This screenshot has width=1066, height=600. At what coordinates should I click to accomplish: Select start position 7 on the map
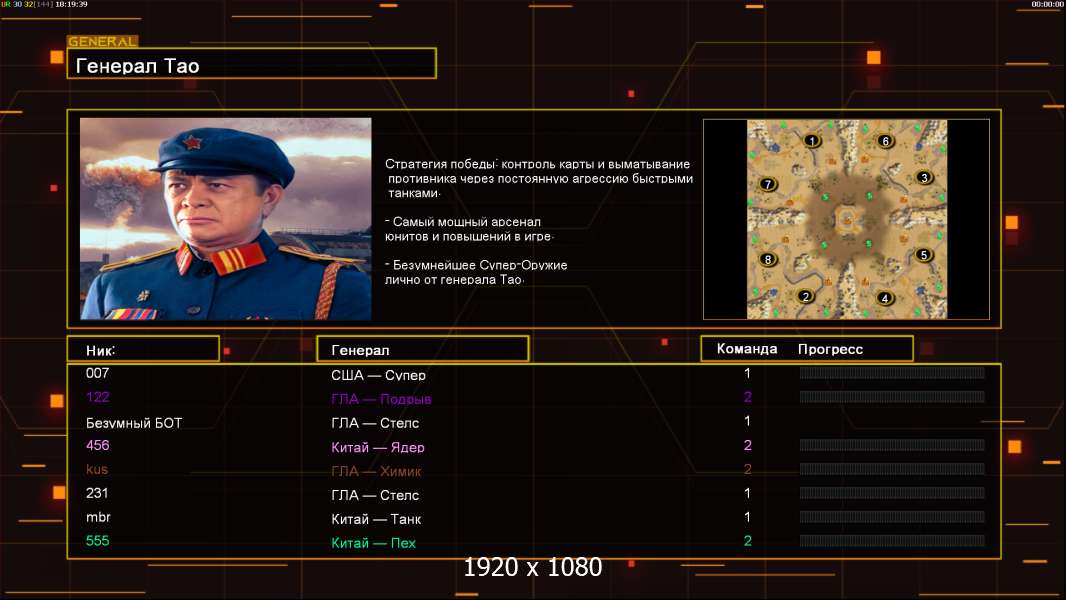pos(768,184)
